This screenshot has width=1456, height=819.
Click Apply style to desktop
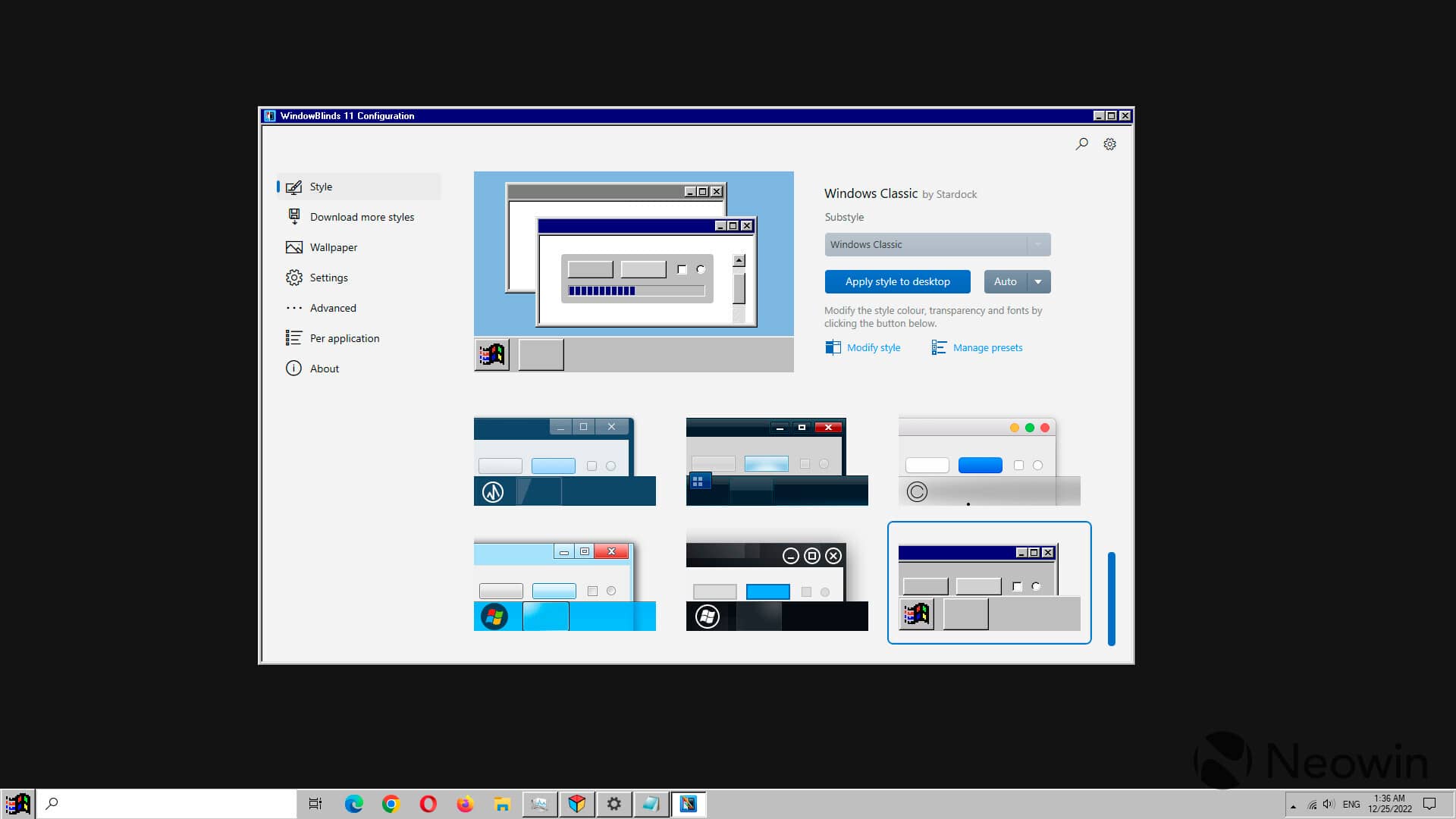tap(897, 281)
